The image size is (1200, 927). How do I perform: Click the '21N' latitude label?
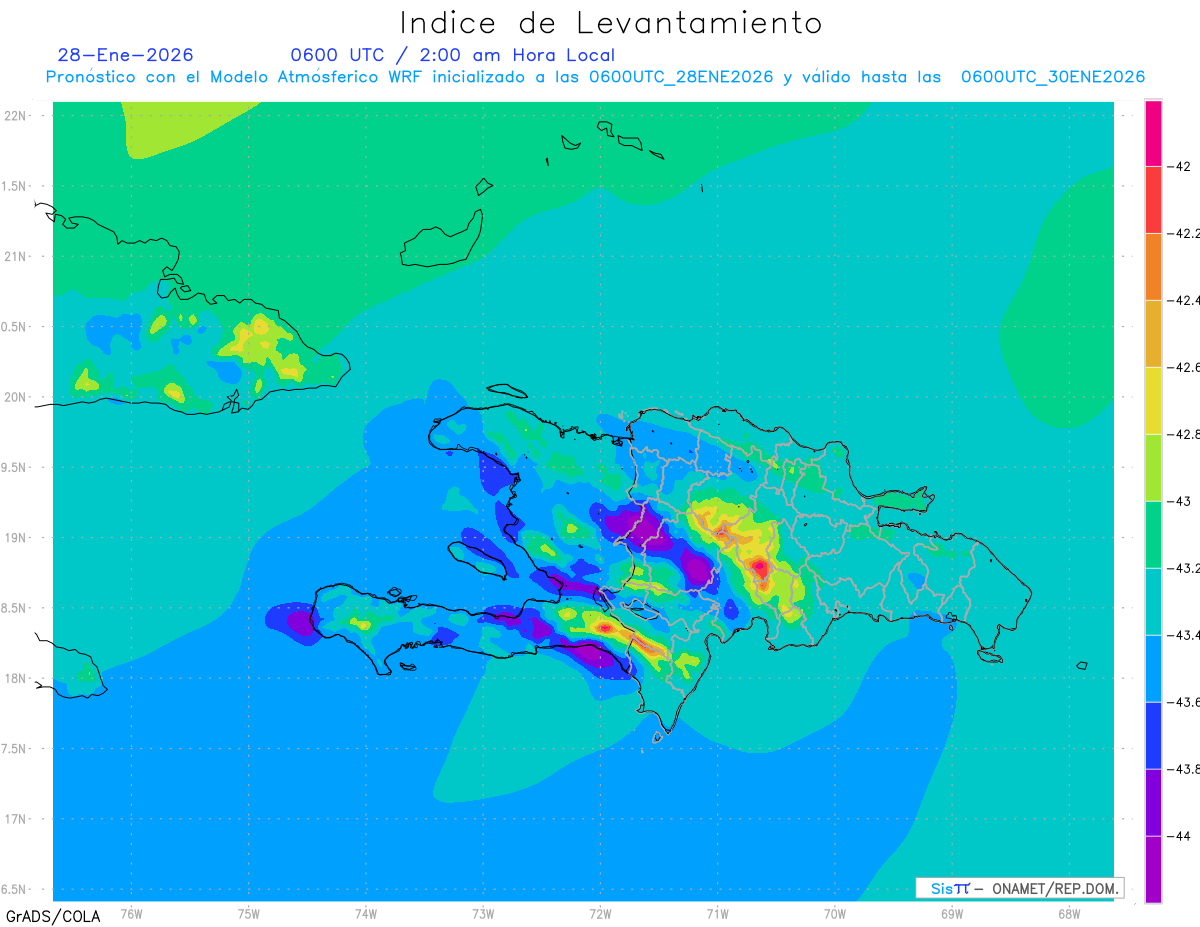click(x=16, y=256)
